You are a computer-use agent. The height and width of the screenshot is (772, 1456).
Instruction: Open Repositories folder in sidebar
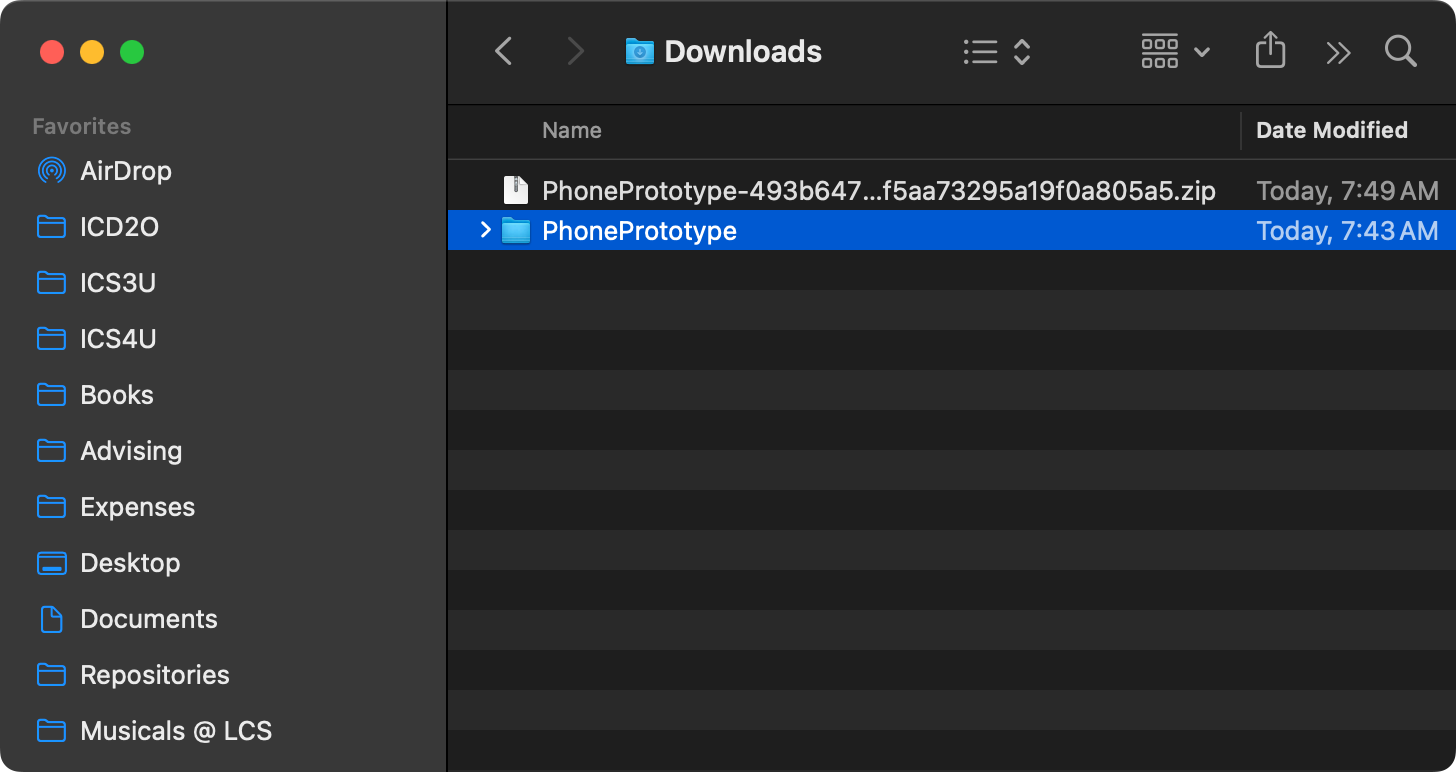pyautogui.click(x=154, y=675)
